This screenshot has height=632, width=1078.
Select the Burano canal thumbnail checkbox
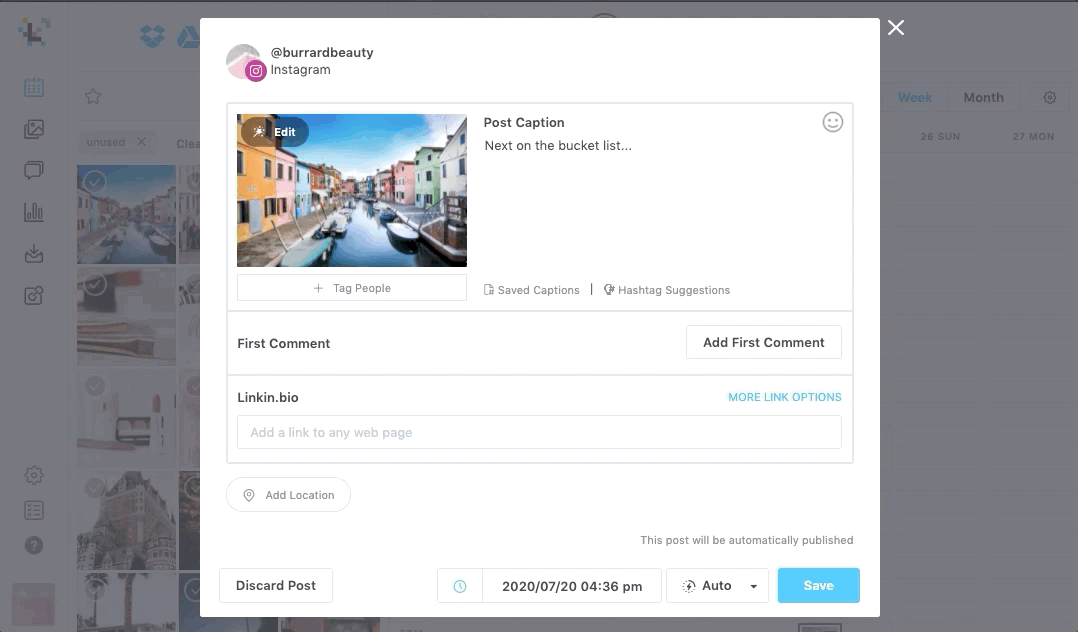coord(95,182)
